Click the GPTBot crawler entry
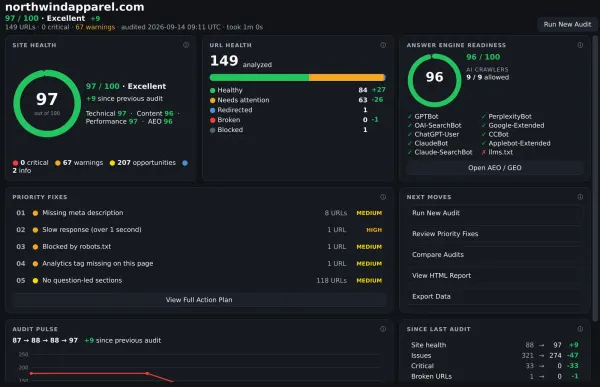 tap(423, 116)
